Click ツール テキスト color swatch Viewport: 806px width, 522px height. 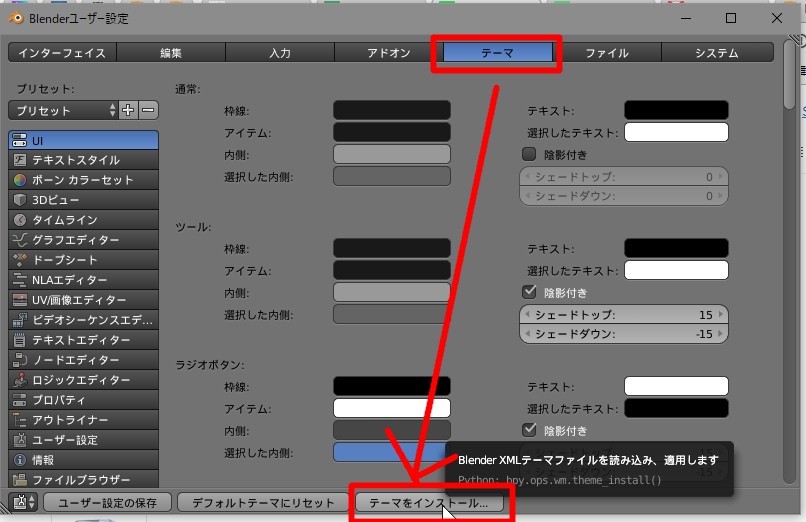[x=676, y=248]
